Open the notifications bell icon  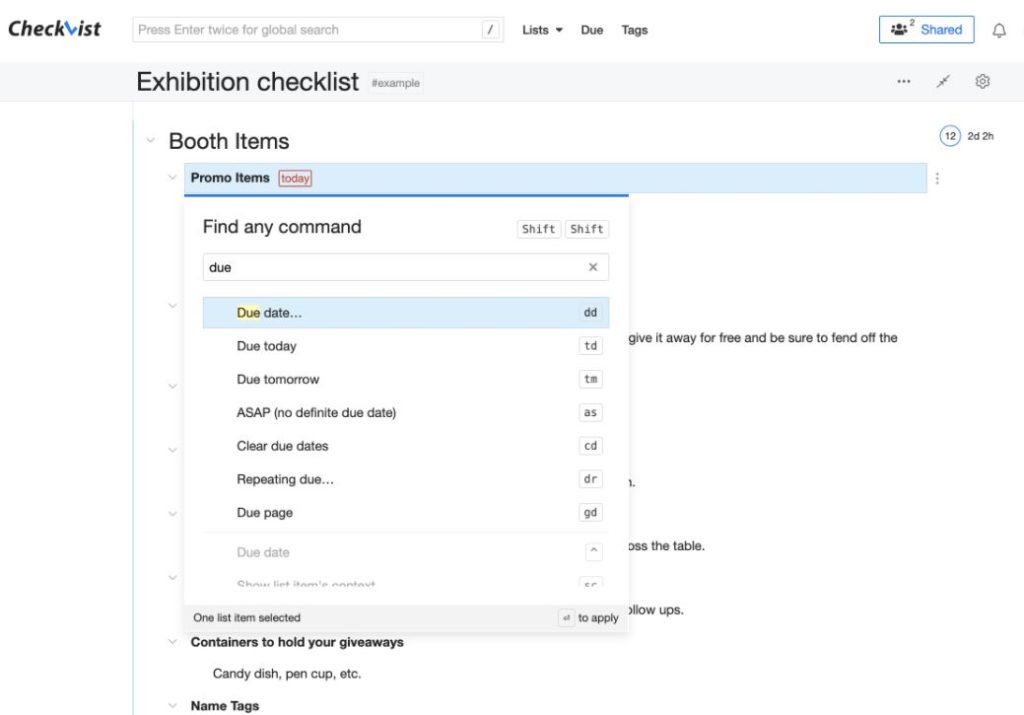point(999,29)
